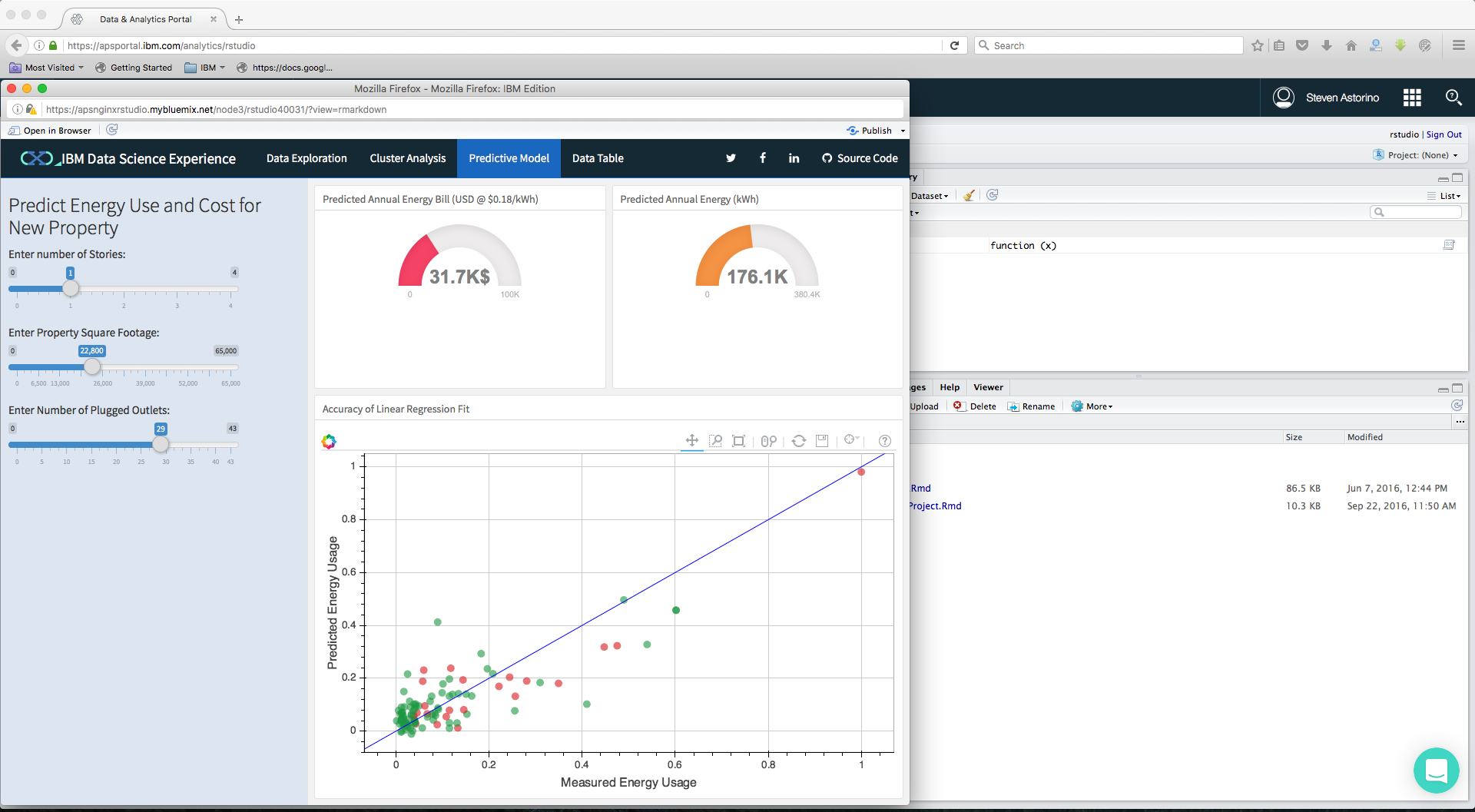Reload the viewer with refresh icon
The width and height of the screenshot is (1475, 812).
pos(112,130)
